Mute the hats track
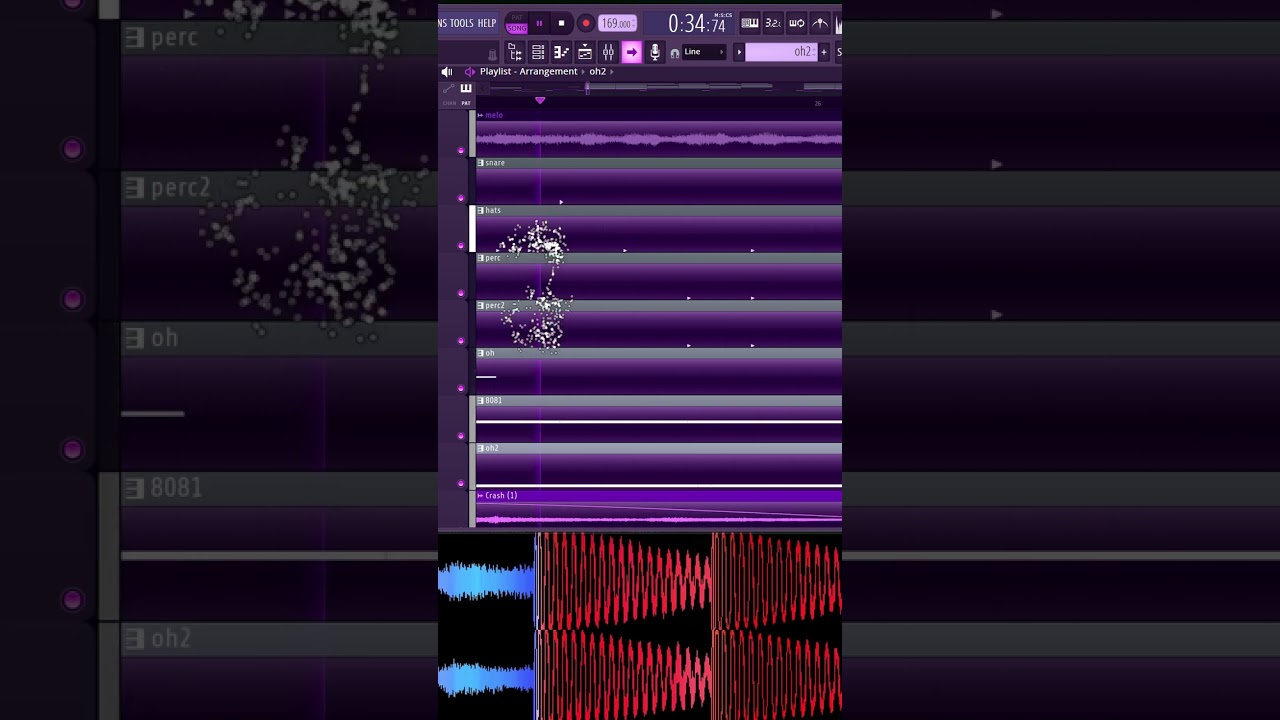This screenshot has width=1280, height=720. pos(461,246)
